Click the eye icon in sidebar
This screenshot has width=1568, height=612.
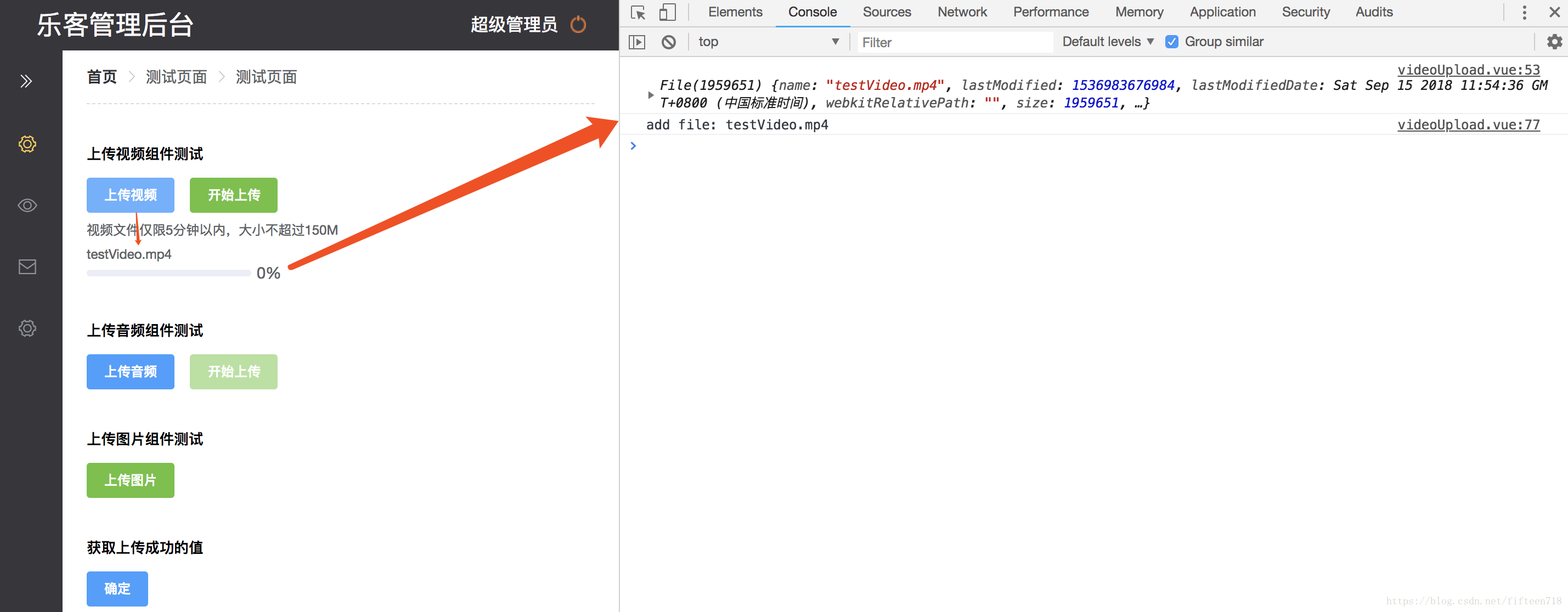point(27,206)
